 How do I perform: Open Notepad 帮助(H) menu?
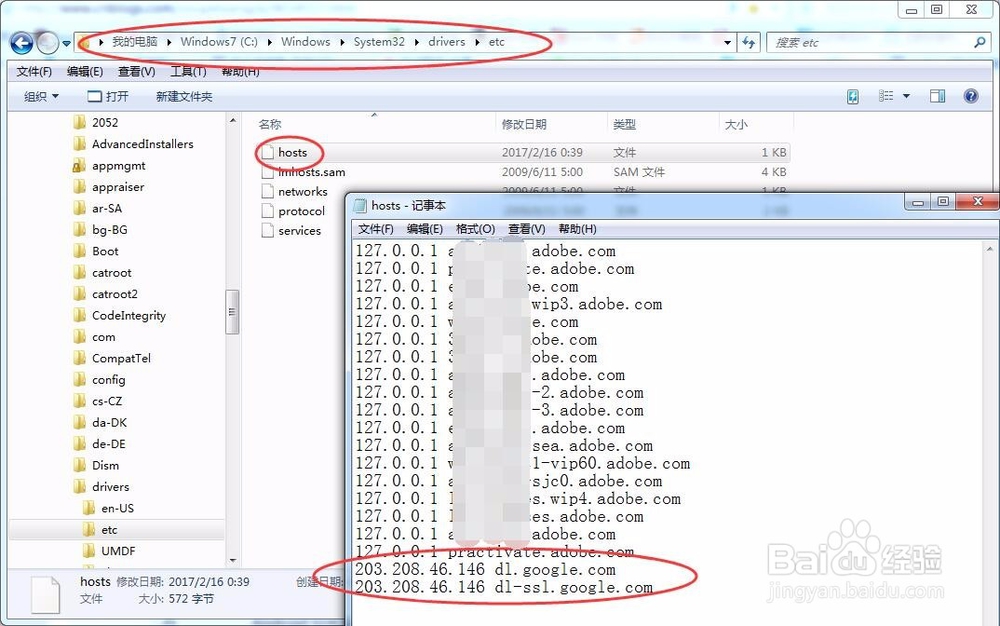[578, 229]
